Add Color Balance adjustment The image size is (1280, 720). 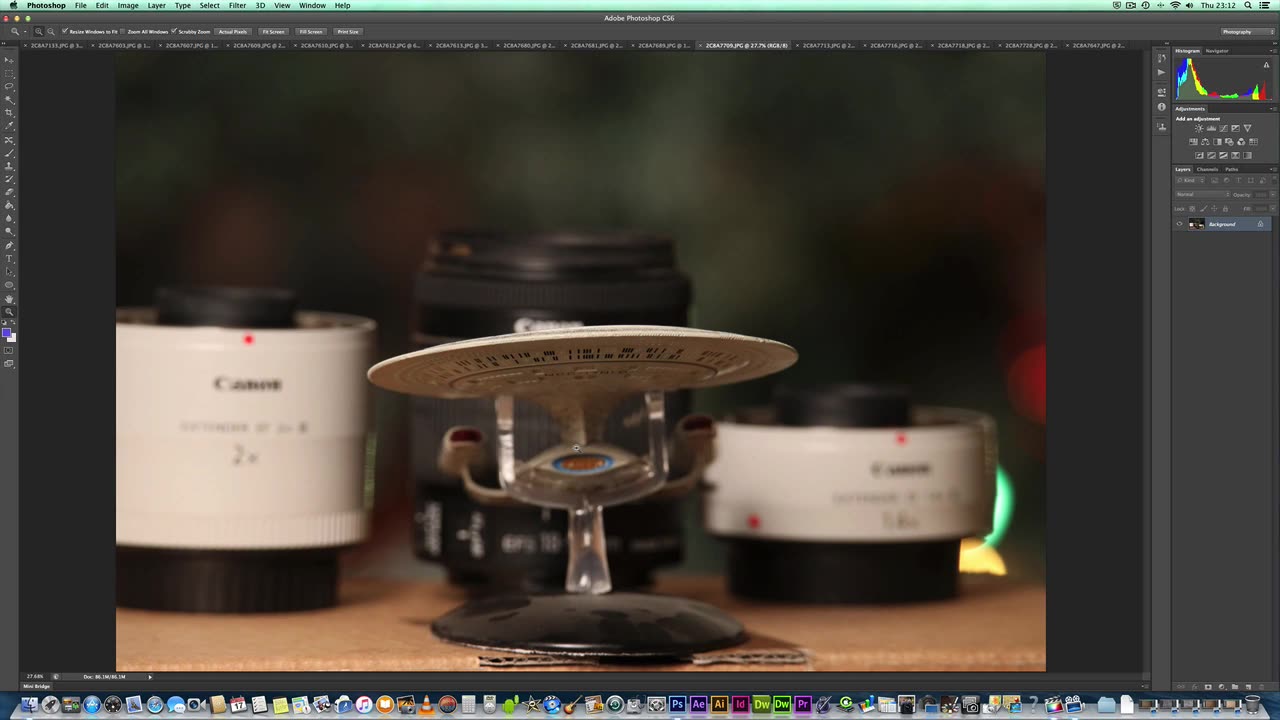pyautogui.click(x=1205, y=142)
